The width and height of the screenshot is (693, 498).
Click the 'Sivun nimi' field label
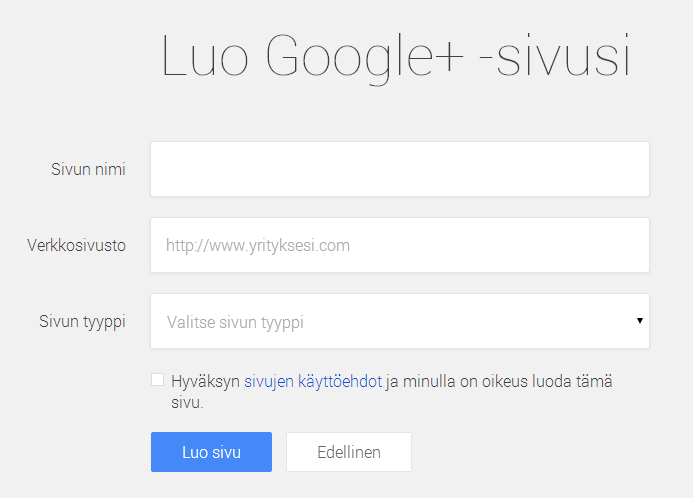pyautogui.click(x=88, y=169)
